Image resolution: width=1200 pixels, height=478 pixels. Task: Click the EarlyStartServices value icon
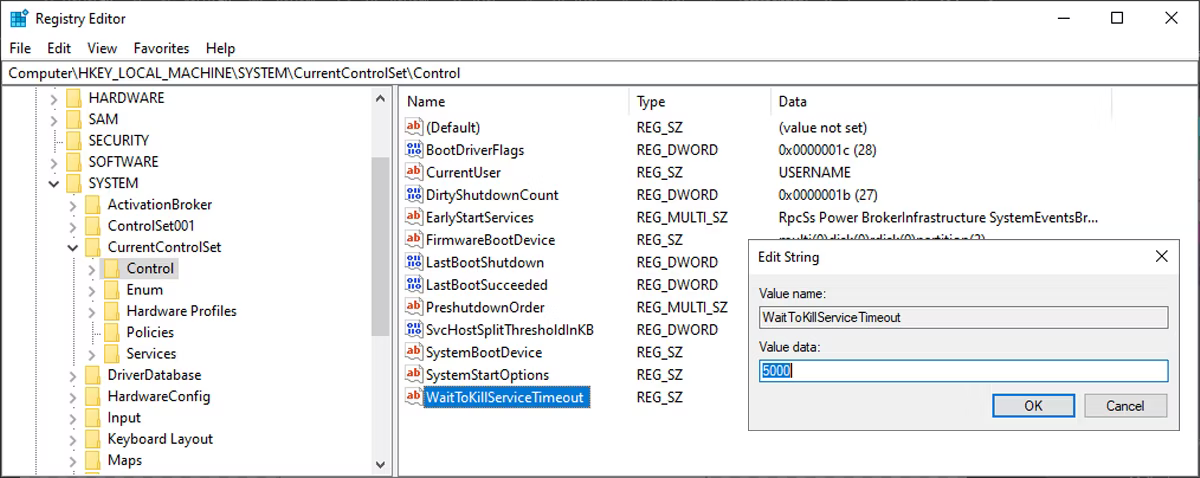point(414,217)
